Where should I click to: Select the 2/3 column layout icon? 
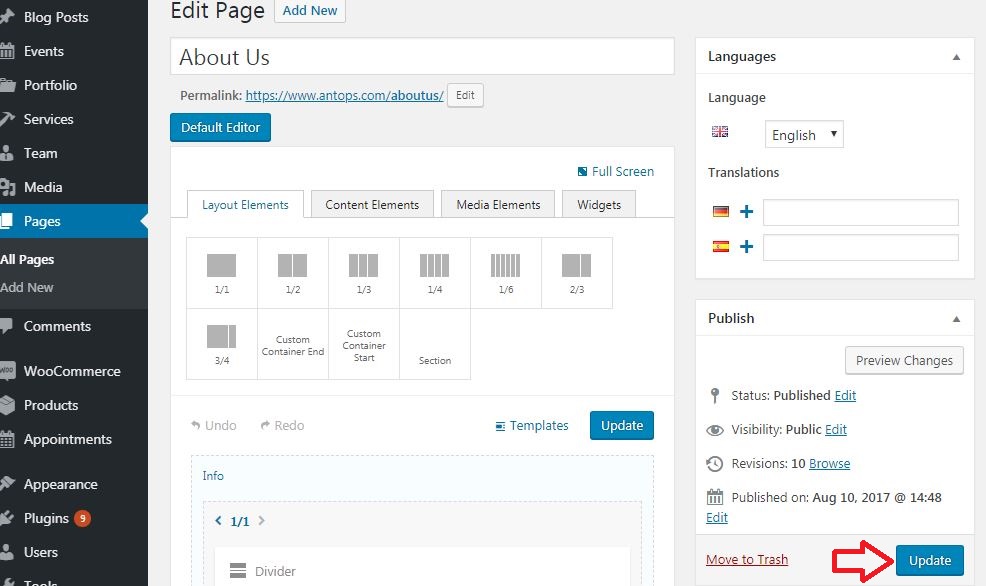(x=577, y=265)
